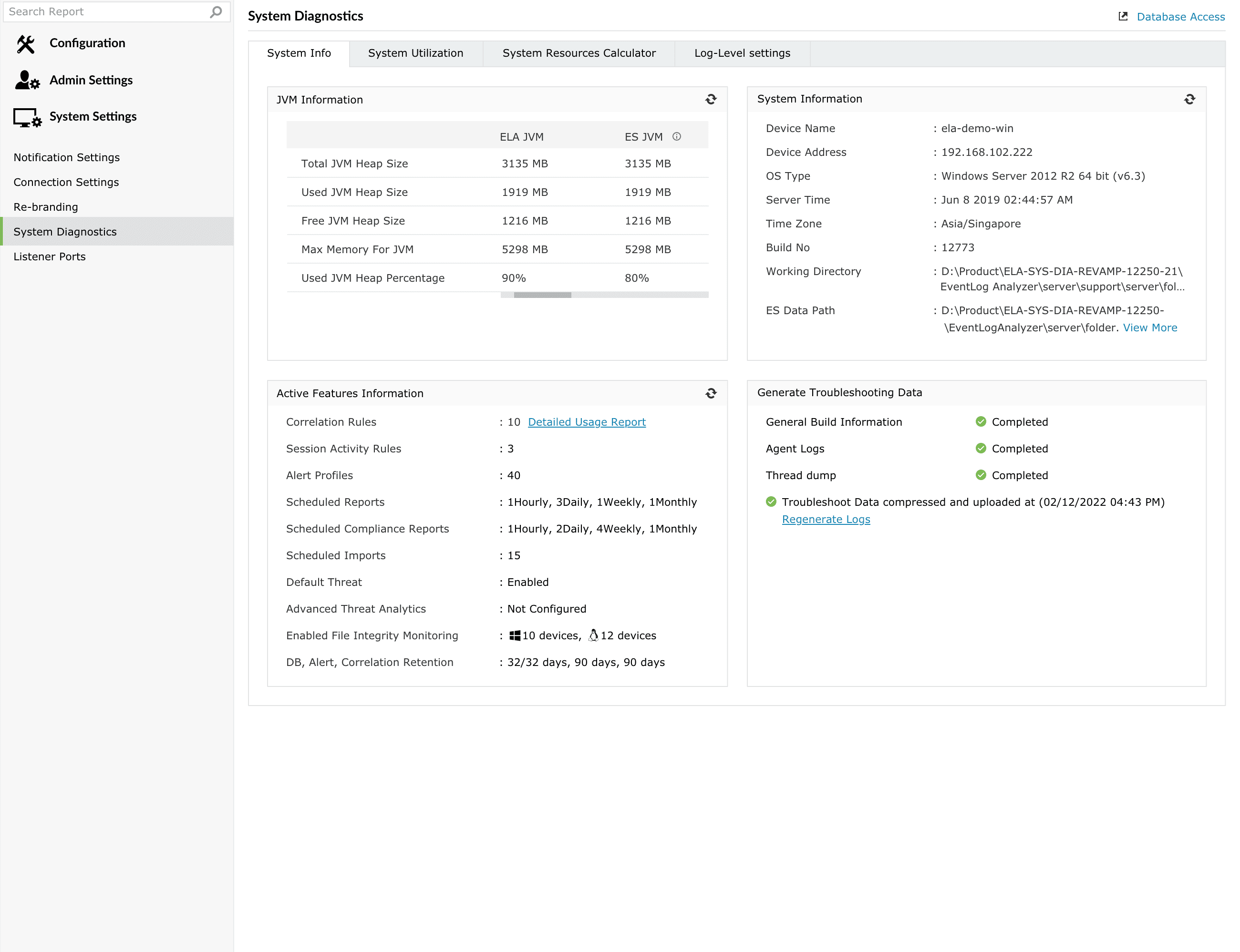Open the Database Access link

click(x=1180, y=17)
